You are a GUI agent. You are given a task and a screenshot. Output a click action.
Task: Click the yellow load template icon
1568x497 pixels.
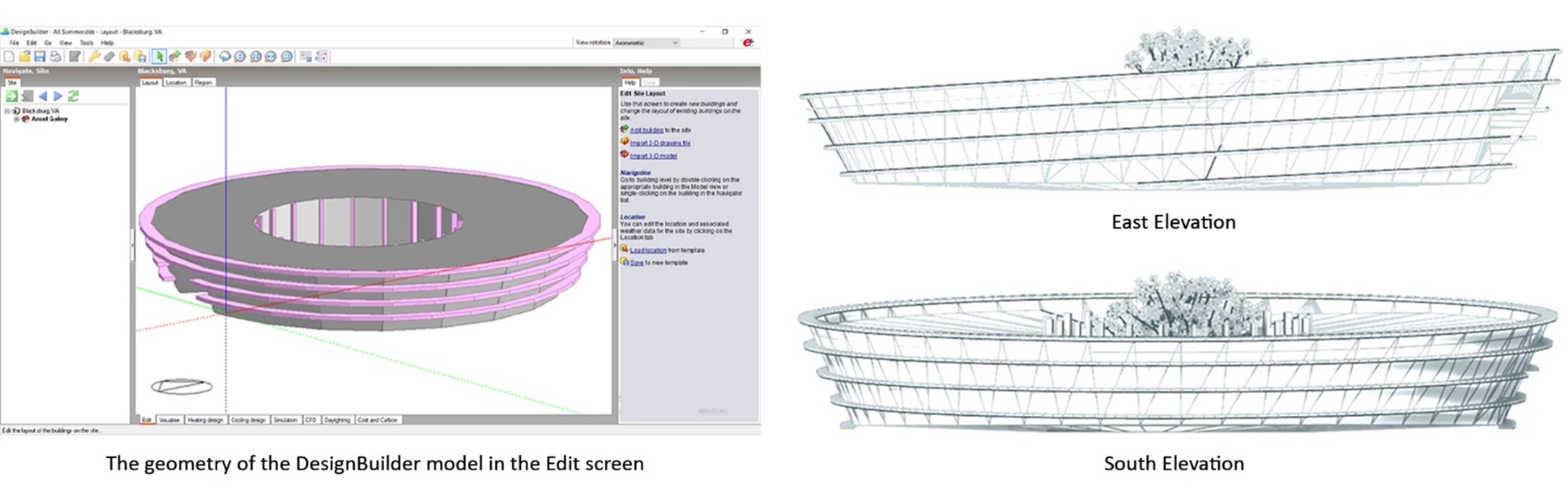tap(125, 57)
